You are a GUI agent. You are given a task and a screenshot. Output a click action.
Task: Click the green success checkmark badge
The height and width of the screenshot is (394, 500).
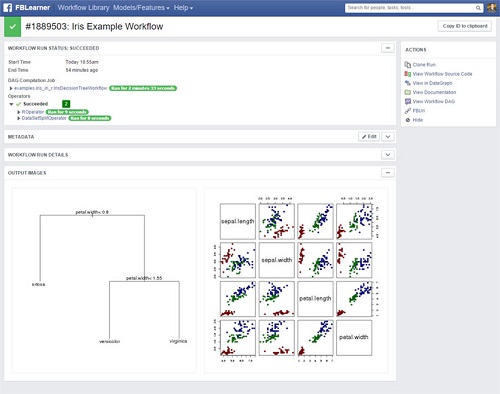12,27
